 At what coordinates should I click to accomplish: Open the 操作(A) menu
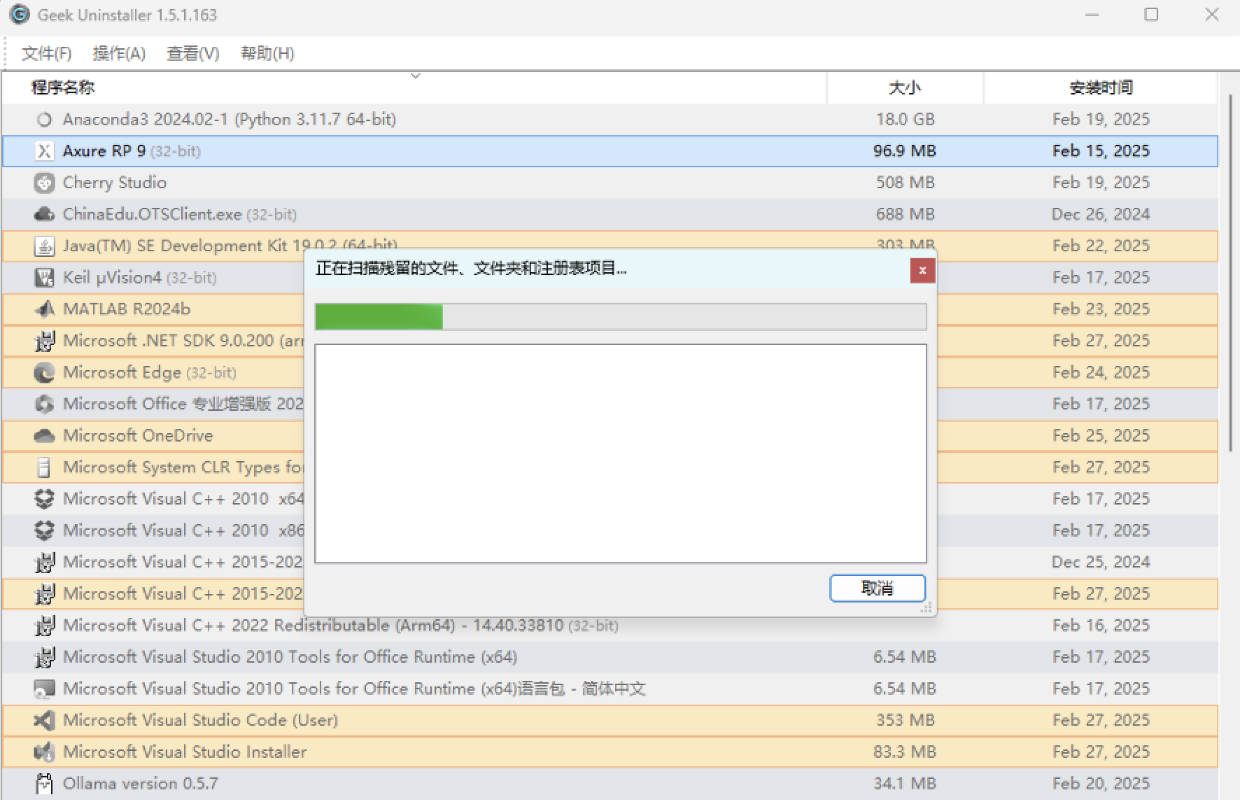pos(119,54)
